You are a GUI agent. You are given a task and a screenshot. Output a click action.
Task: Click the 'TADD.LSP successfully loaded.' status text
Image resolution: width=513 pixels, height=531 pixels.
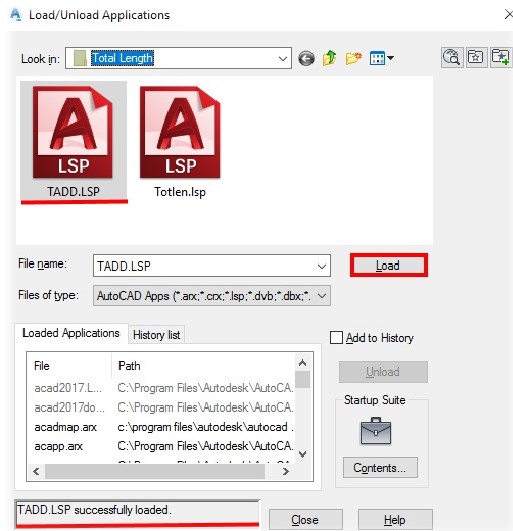click(94, 510)
